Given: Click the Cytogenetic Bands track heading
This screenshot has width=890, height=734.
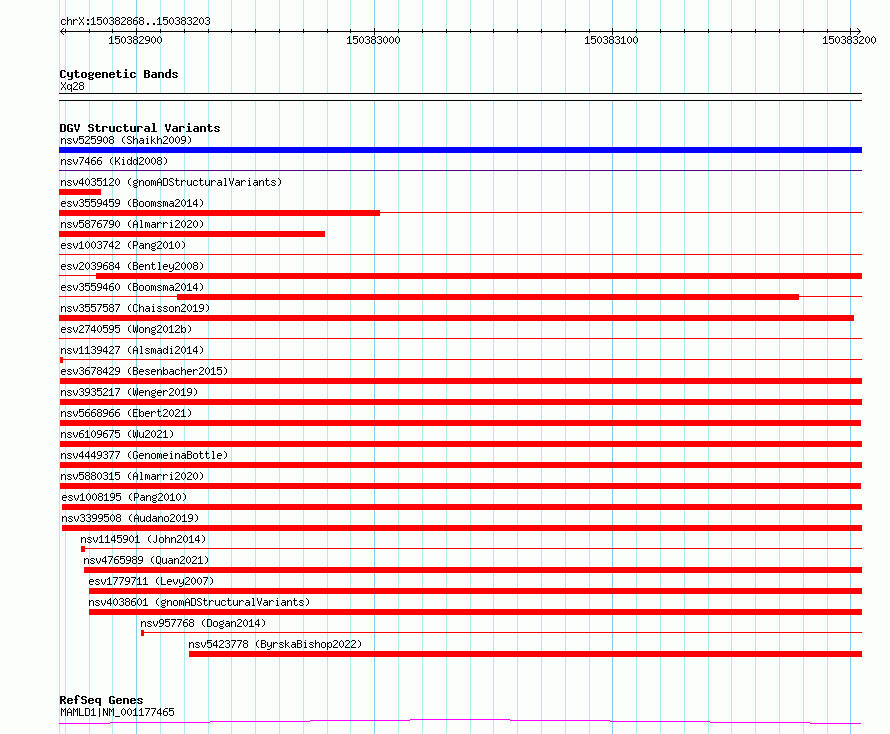Looking at the screenshot, I should click(x=119, y=74).
